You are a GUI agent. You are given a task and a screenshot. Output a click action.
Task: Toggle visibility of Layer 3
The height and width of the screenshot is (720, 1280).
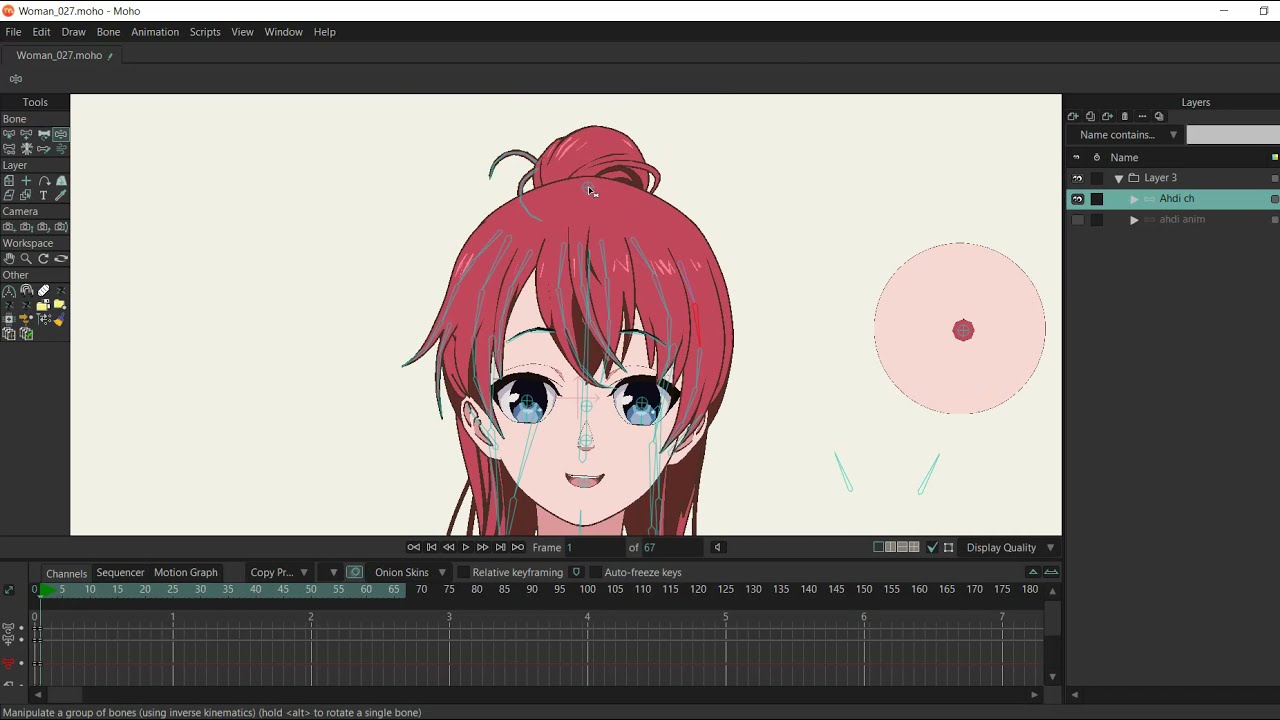pos(1077,178)
